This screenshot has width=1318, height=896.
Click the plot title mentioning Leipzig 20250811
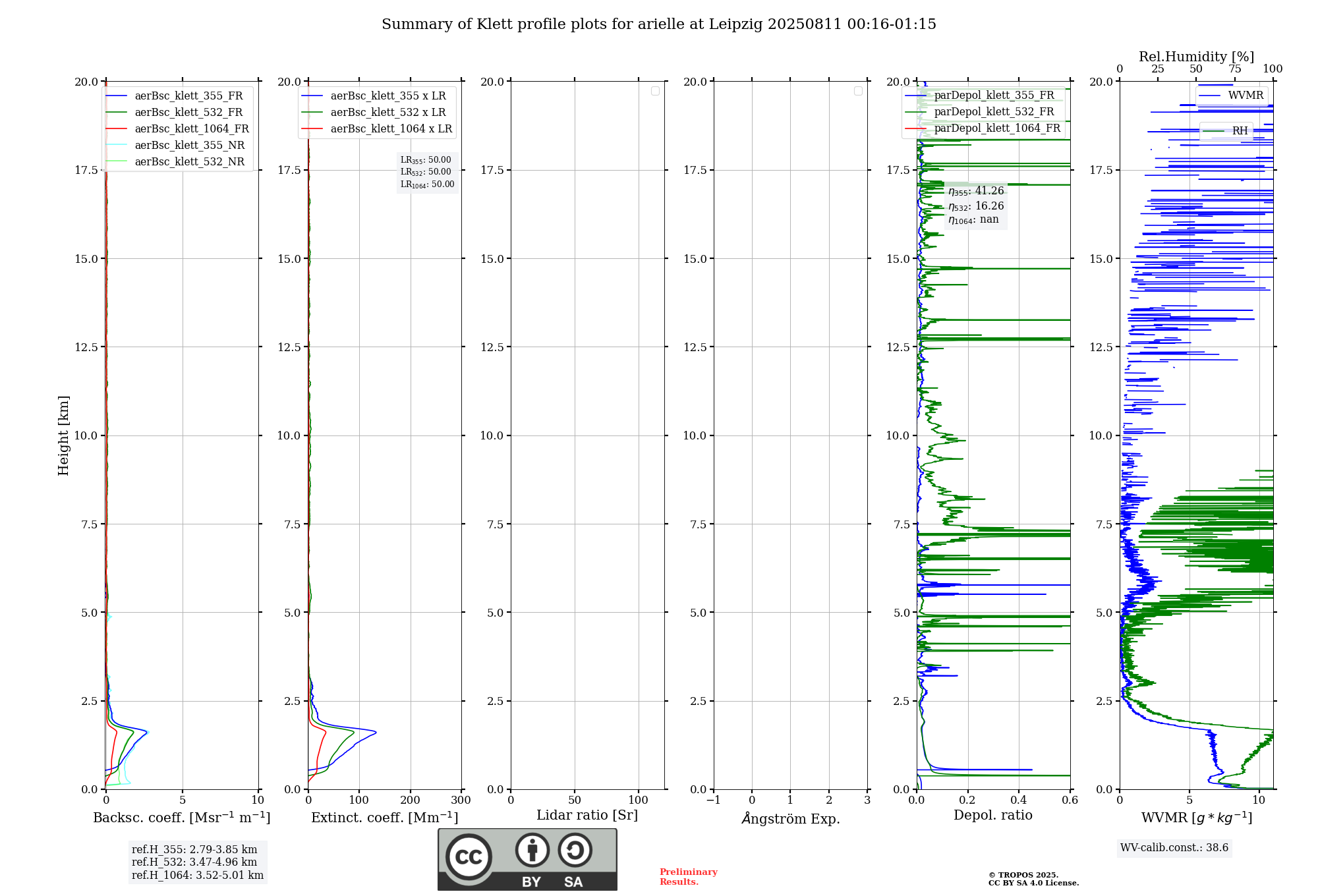pos(659,24)
